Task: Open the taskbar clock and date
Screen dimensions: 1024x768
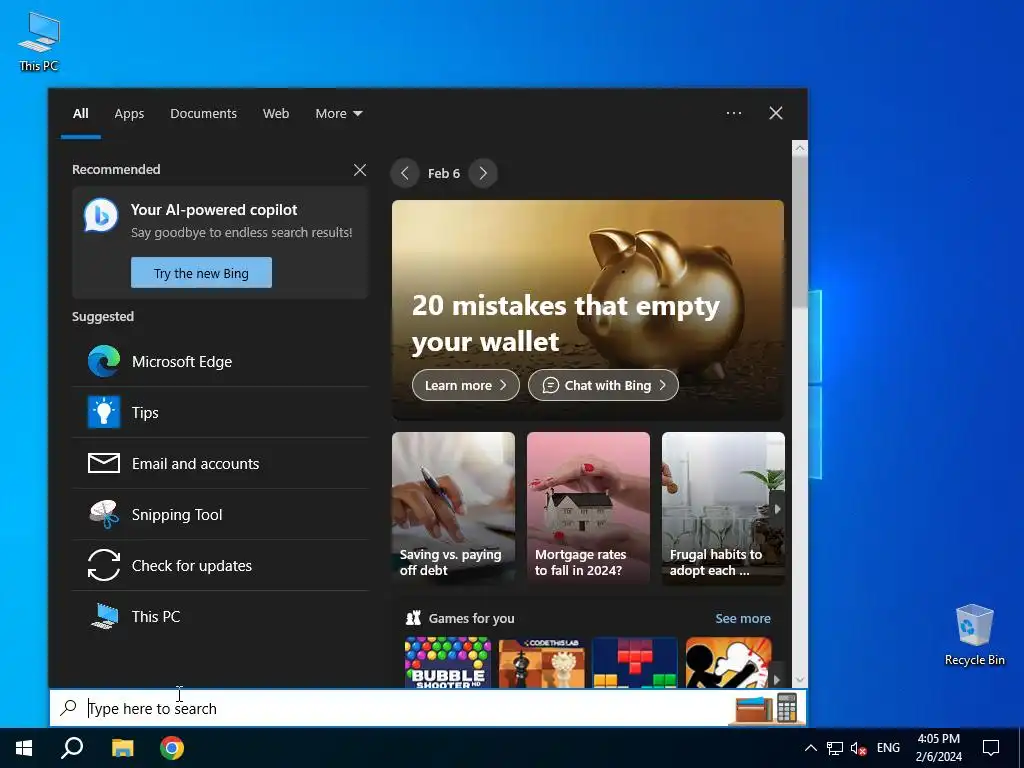Action: click(x=938, y=748)
